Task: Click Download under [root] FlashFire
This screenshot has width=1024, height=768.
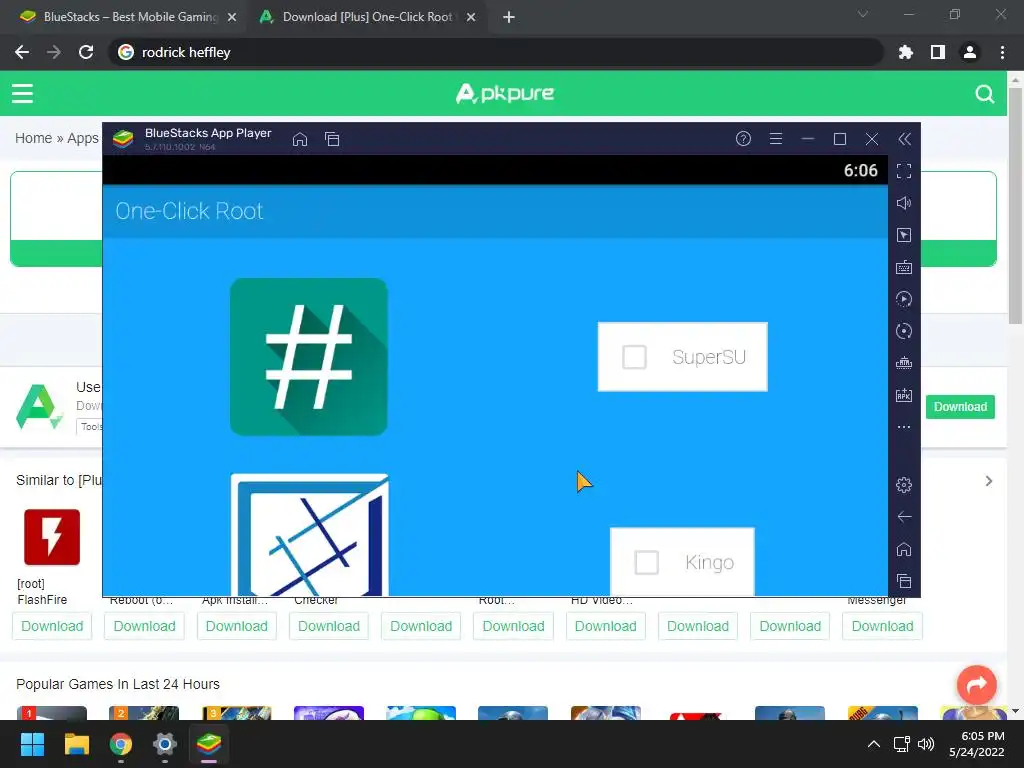Action: pyautogui.click(x=52, y=626)
